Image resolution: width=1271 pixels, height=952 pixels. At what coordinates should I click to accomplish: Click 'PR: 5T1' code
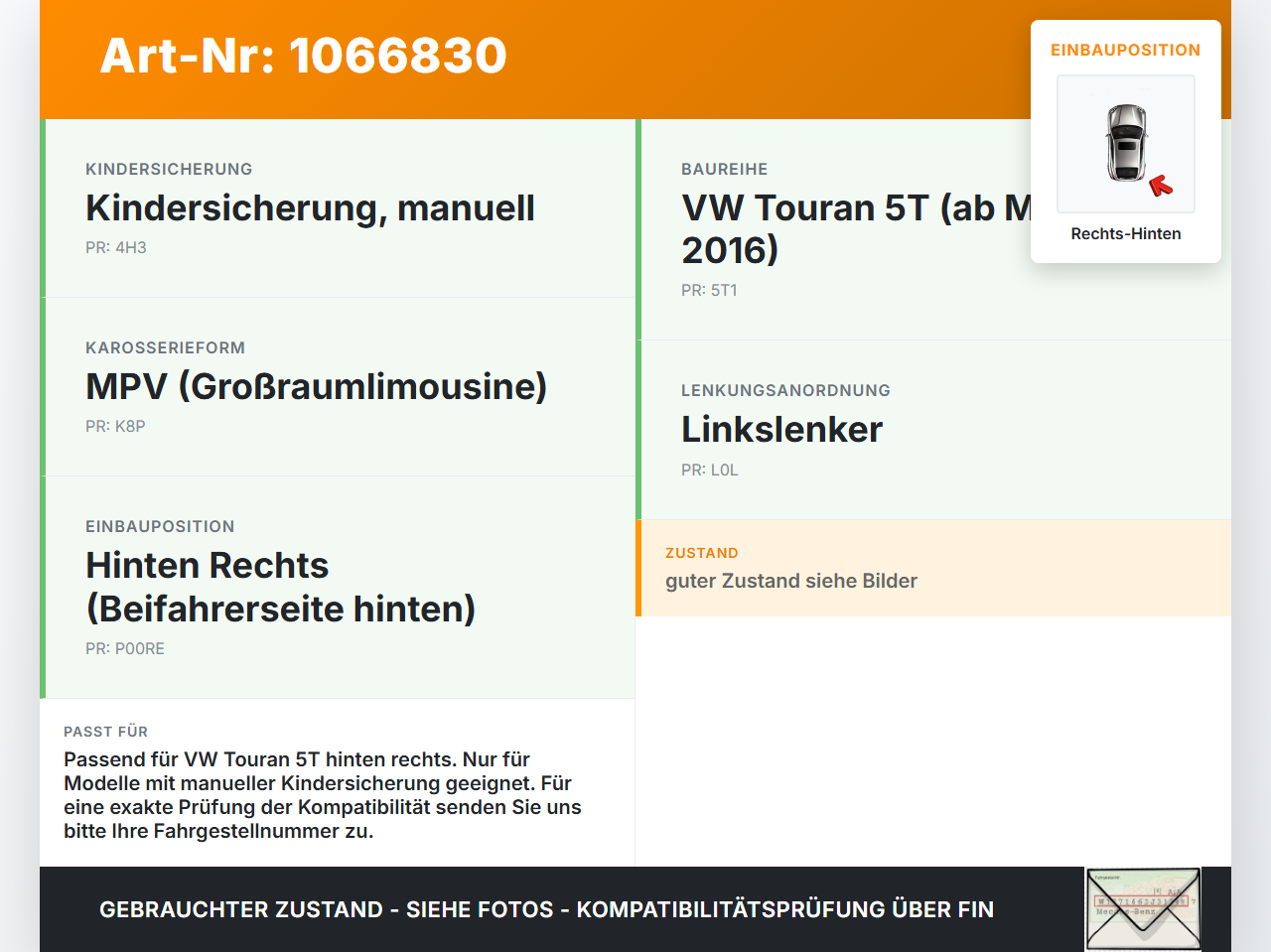(x=709, y=291)
